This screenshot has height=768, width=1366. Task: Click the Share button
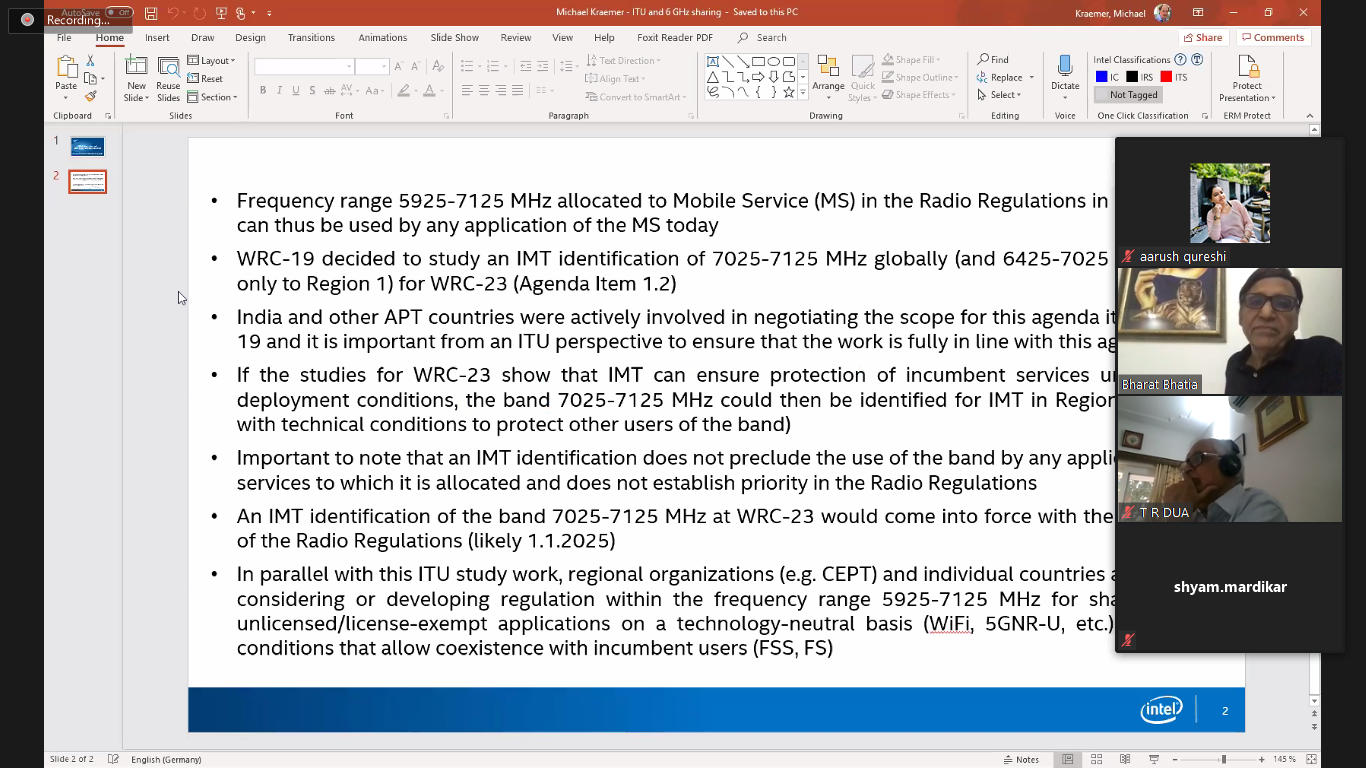pyautogui.click(x=1203, y=38)
